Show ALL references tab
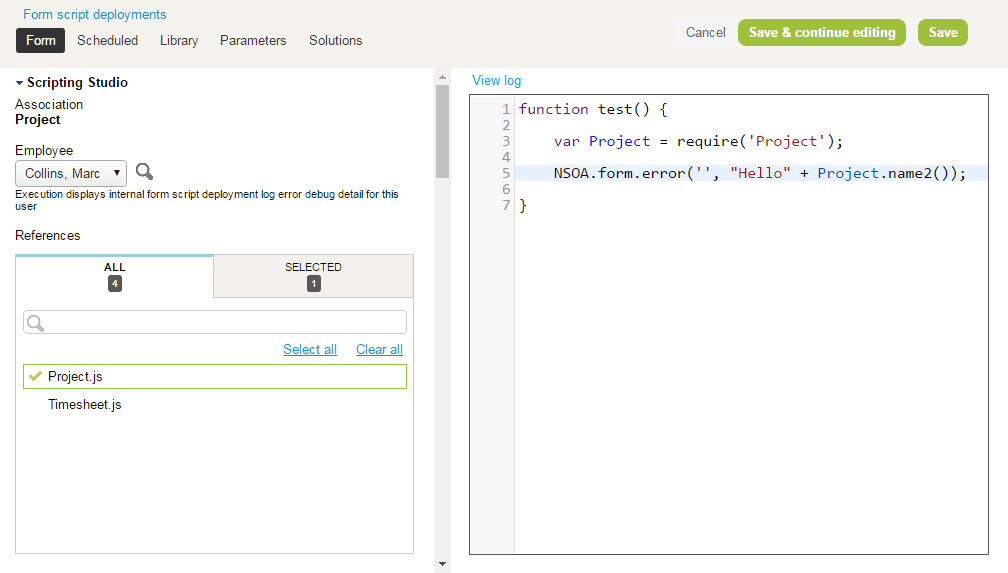 coord(114,277)
